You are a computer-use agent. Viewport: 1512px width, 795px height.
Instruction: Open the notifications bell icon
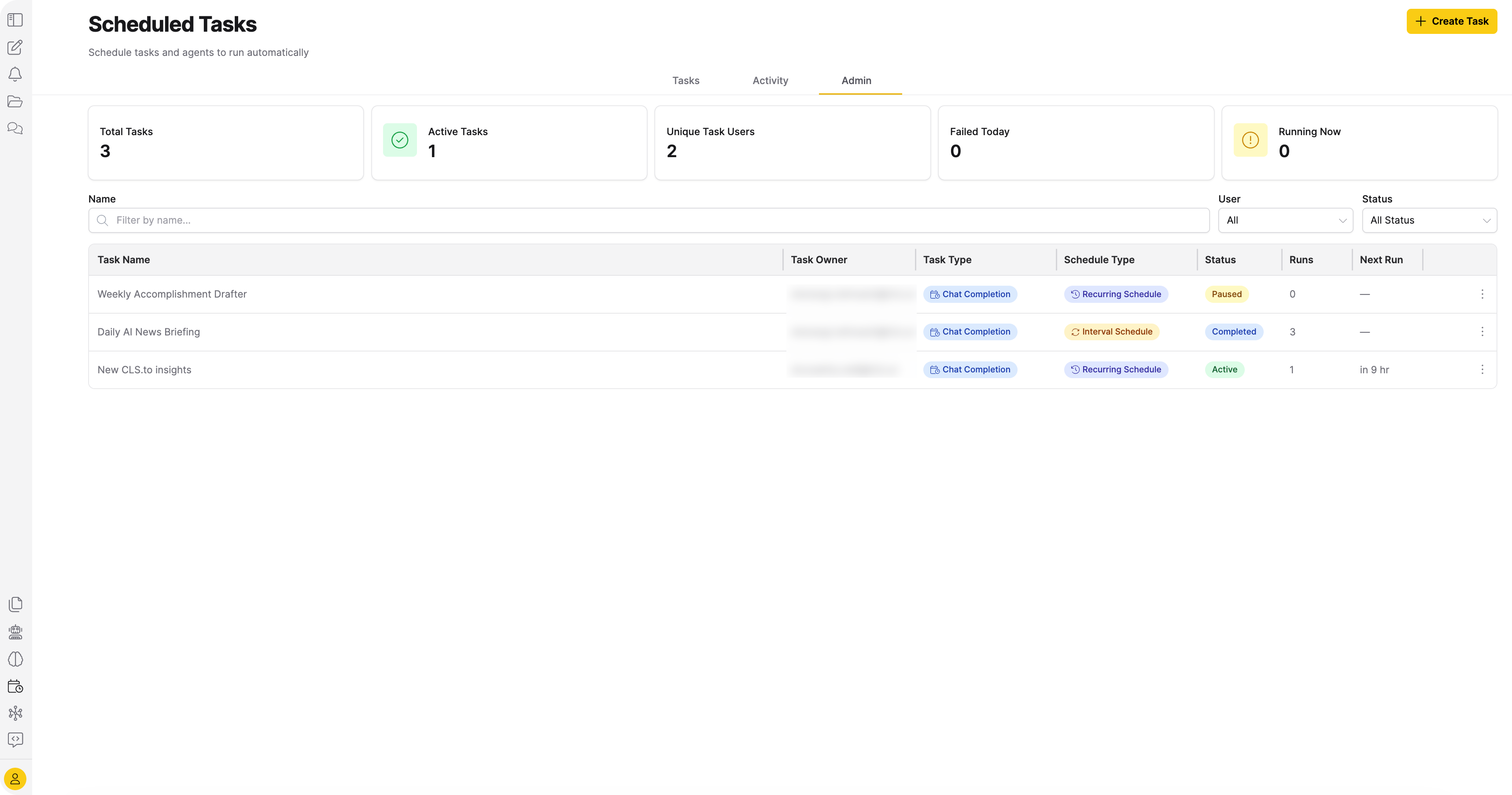coord(15,74)
